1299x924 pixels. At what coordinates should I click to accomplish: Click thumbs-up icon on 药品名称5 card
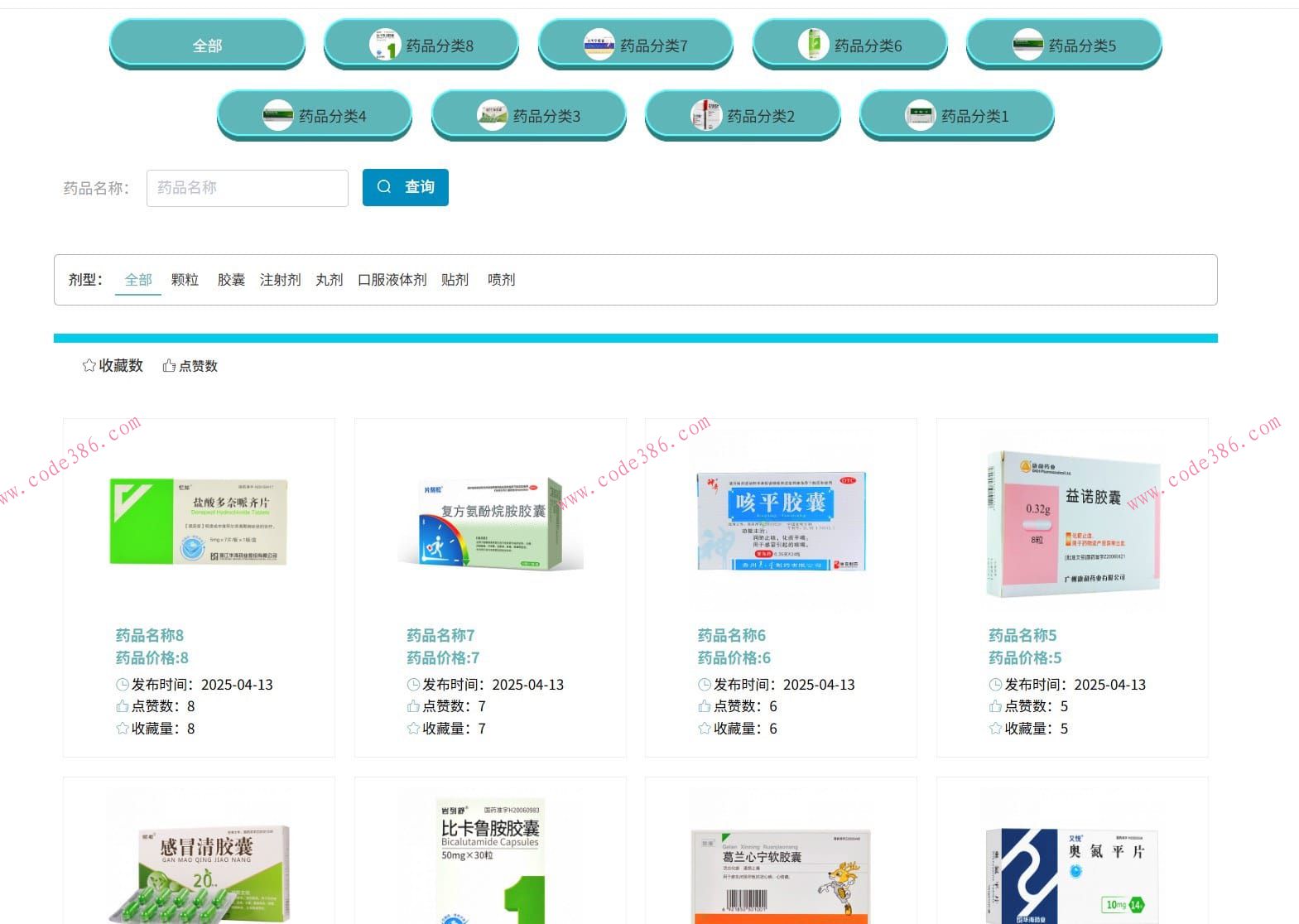tap(995, 706)
